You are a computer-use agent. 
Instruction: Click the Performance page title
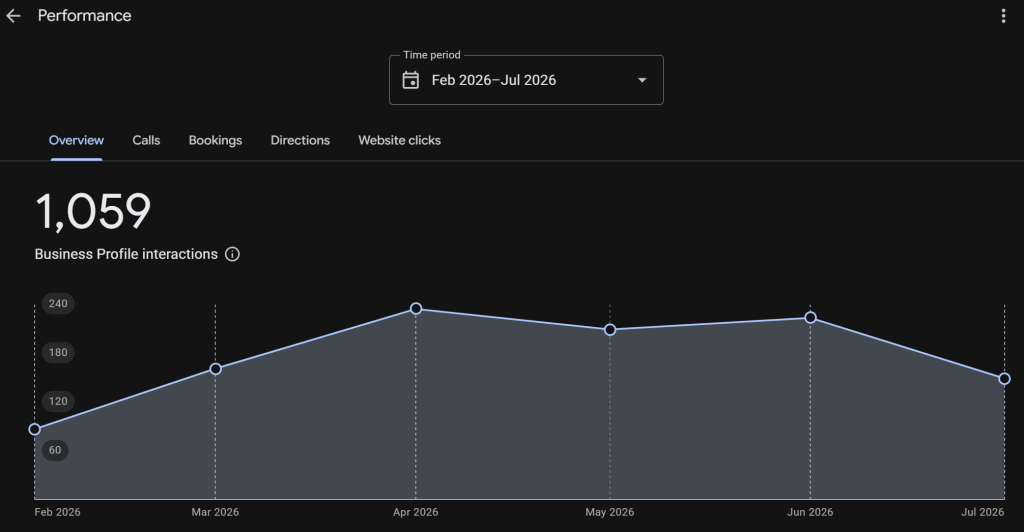84,16
